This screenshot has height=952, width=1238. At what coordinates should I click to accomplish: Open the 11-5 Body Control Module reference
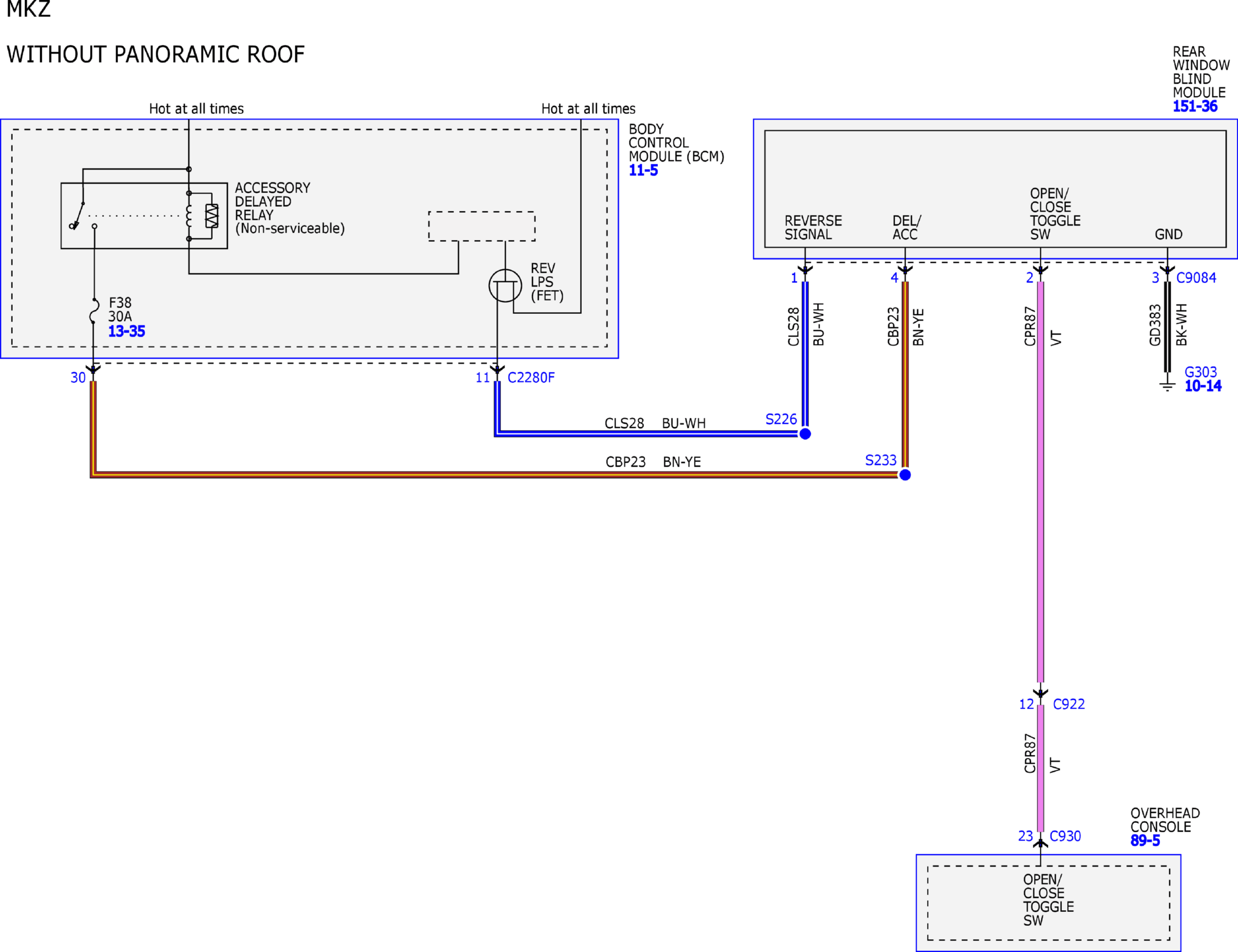click(643, 170)
